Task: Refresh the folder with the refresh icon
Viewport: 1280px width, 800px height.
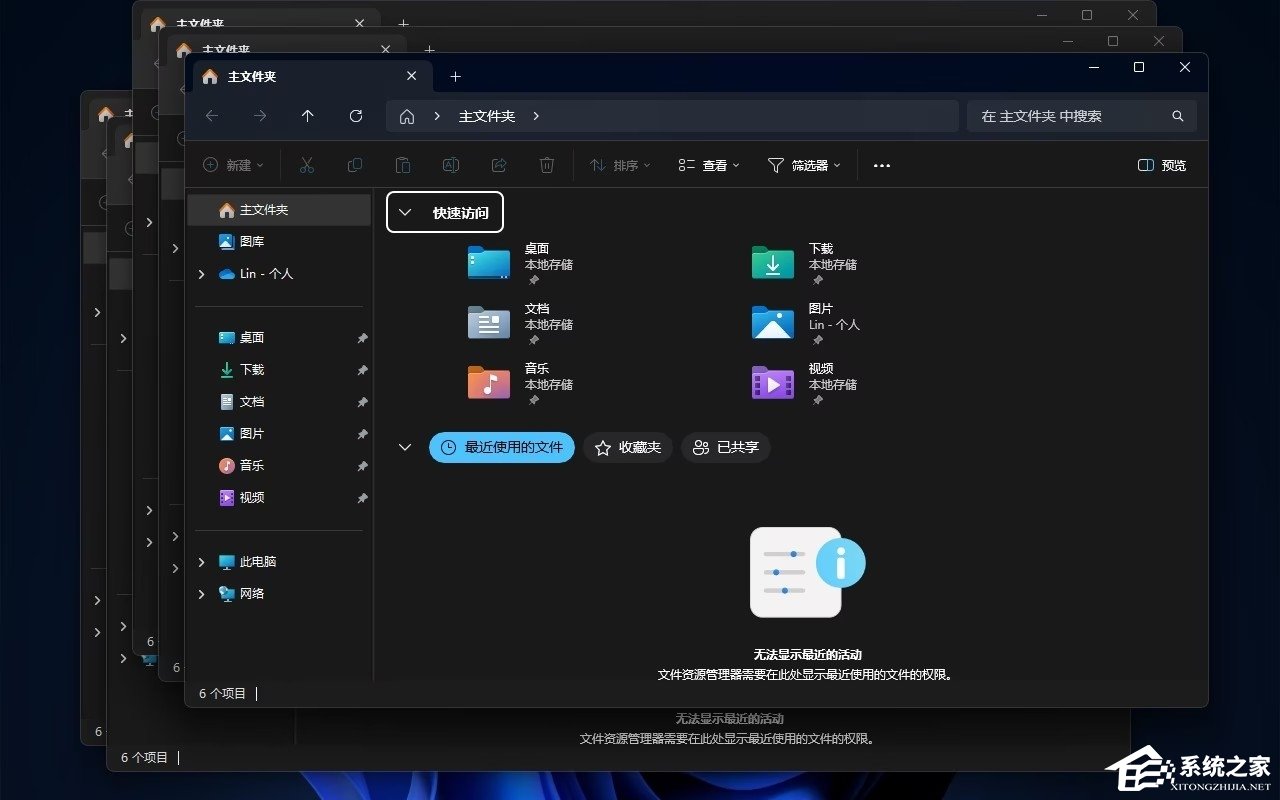Action: 355,116
